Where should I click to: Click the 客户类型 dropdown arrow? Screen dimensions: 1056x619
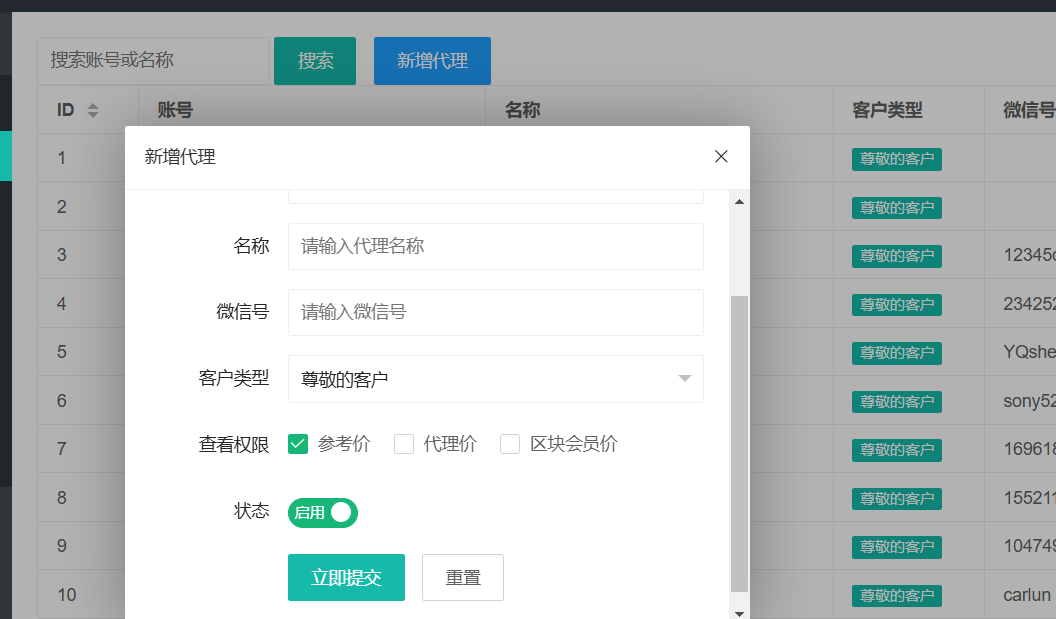pos(685,379)
